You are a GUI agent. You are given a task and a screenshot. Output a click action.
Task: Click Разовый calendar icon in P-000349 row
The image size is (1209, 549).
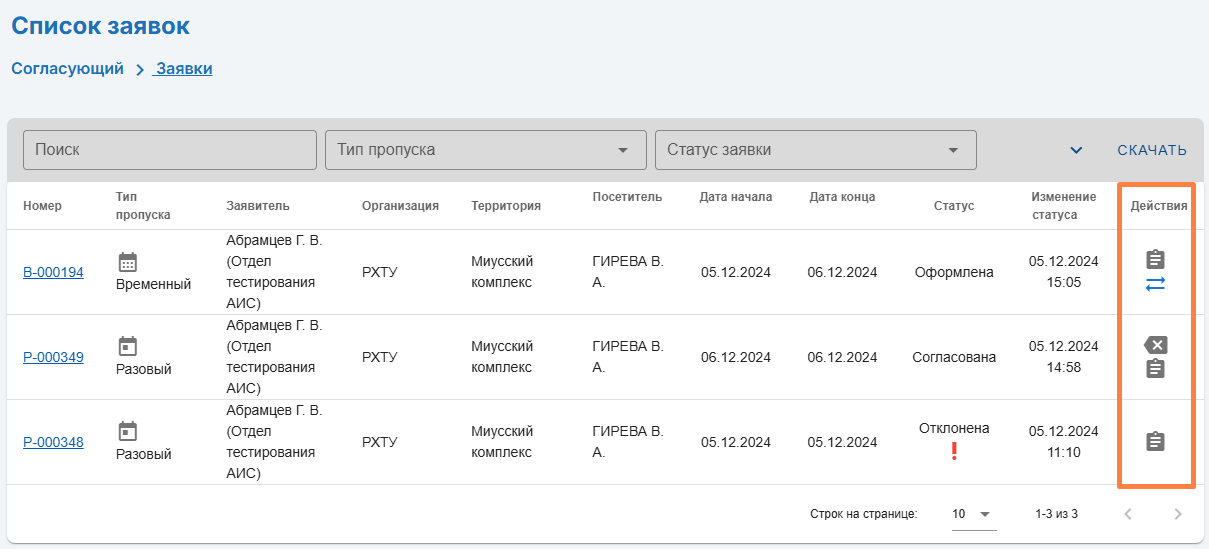(128, 347)
